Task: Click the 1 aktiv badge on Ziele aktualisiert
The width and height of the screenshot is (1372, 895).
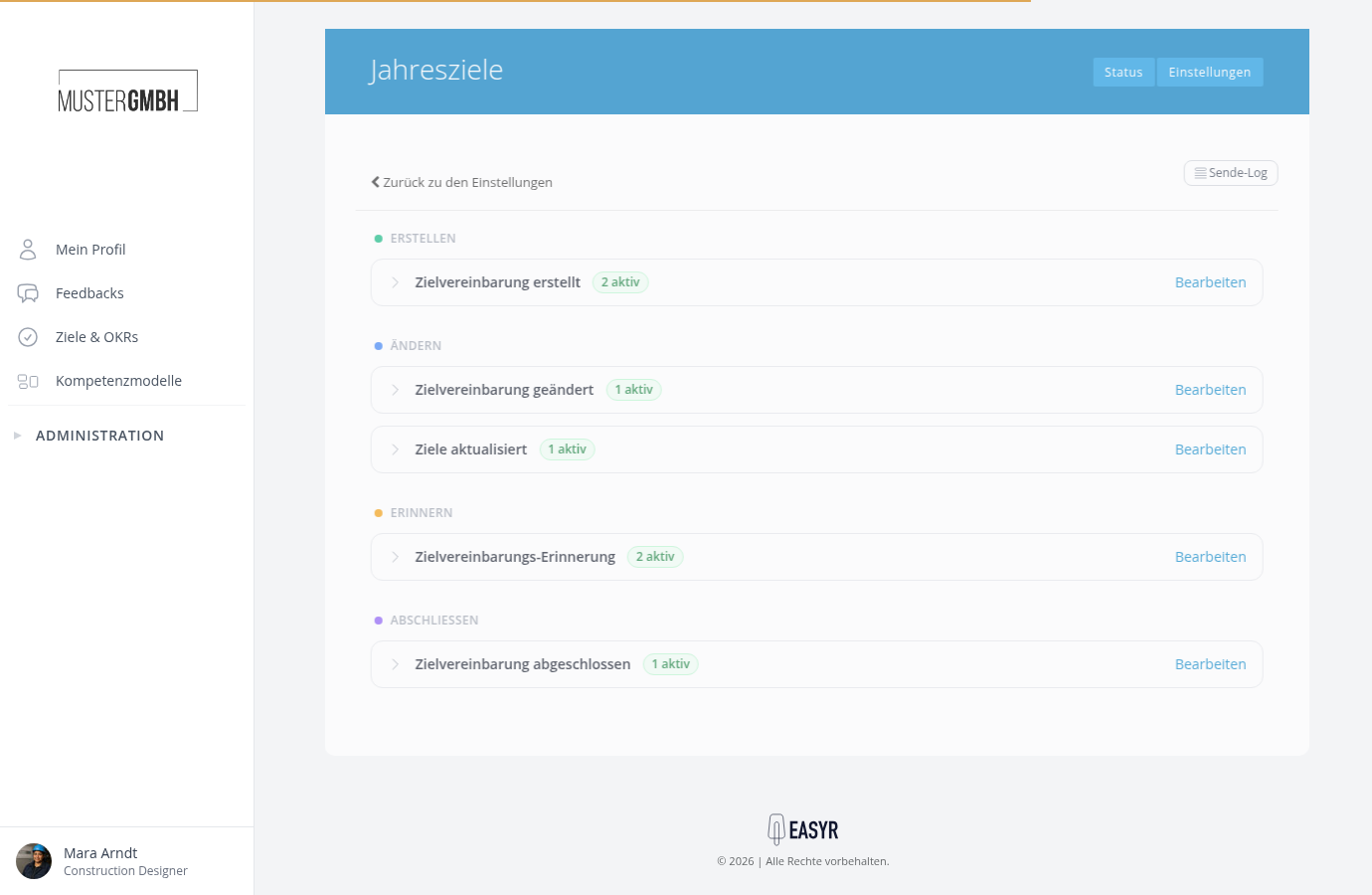Action: point(567,449)
